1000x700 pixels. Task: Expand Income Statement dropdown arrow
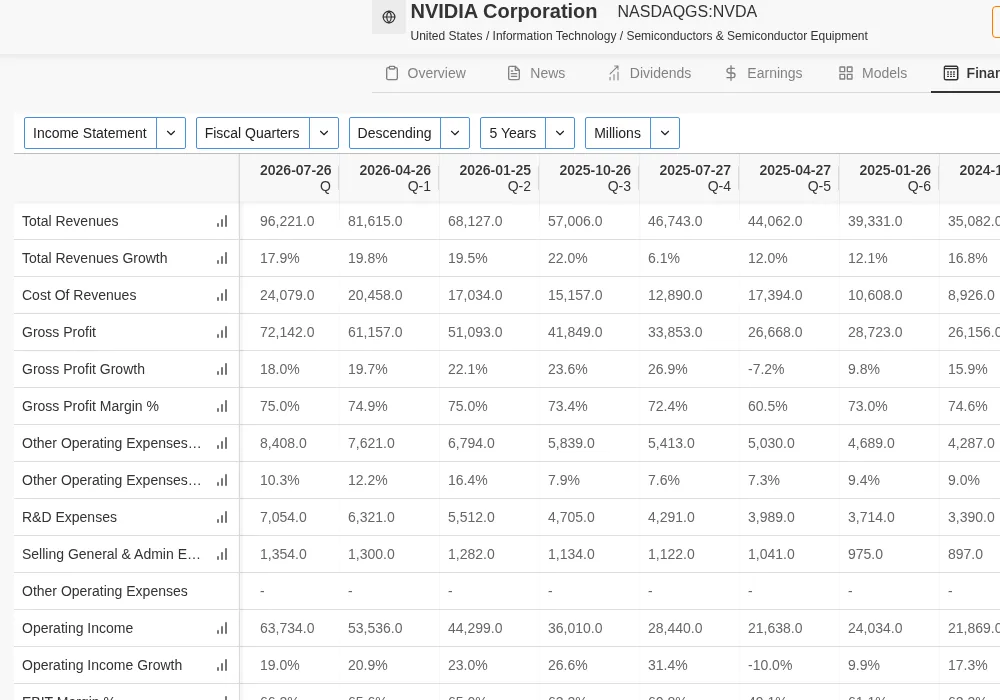(171, 133)
